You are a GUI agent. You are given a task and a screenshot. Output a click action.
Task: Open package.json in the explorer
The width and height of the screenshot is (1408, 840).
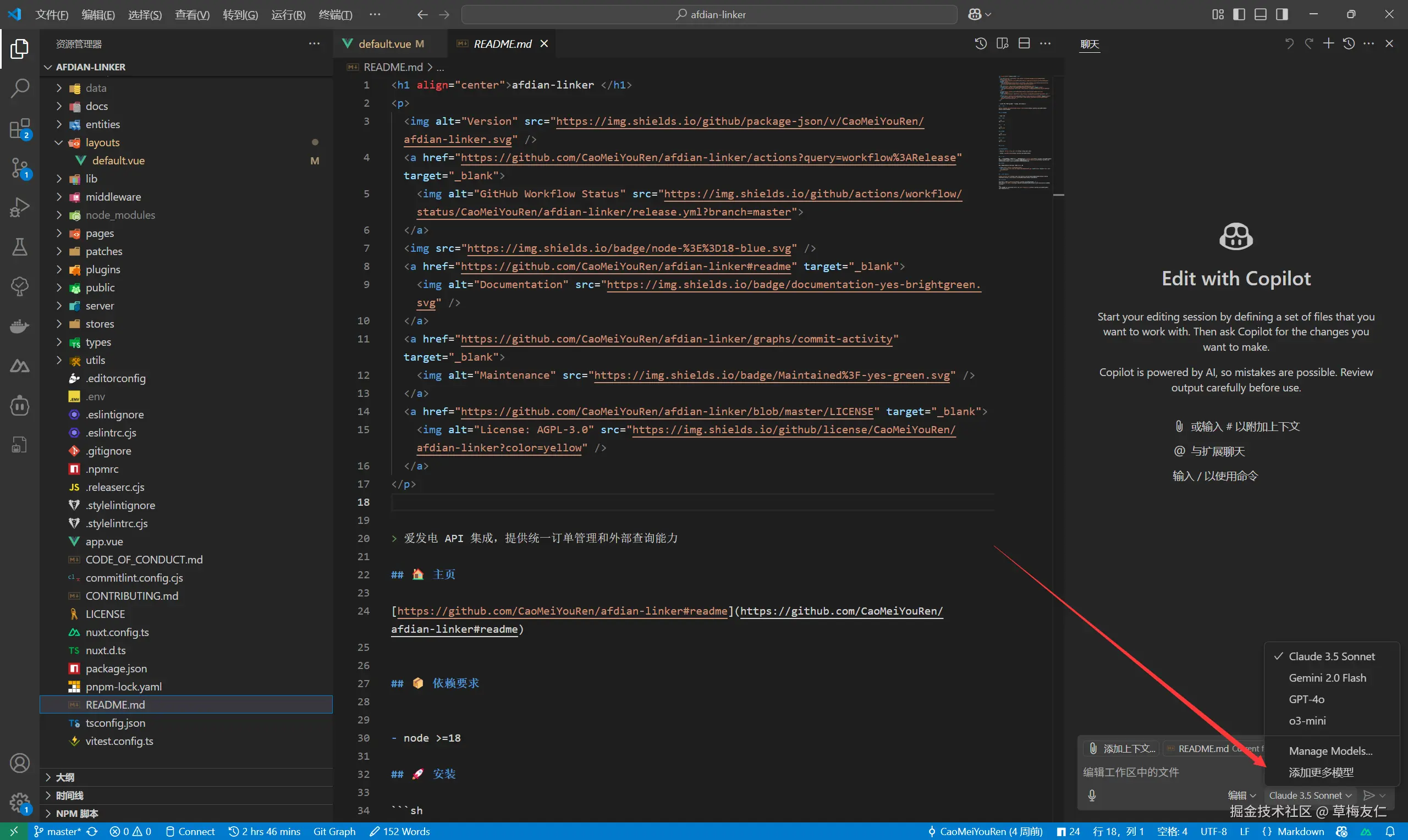[x=186, y=668]
